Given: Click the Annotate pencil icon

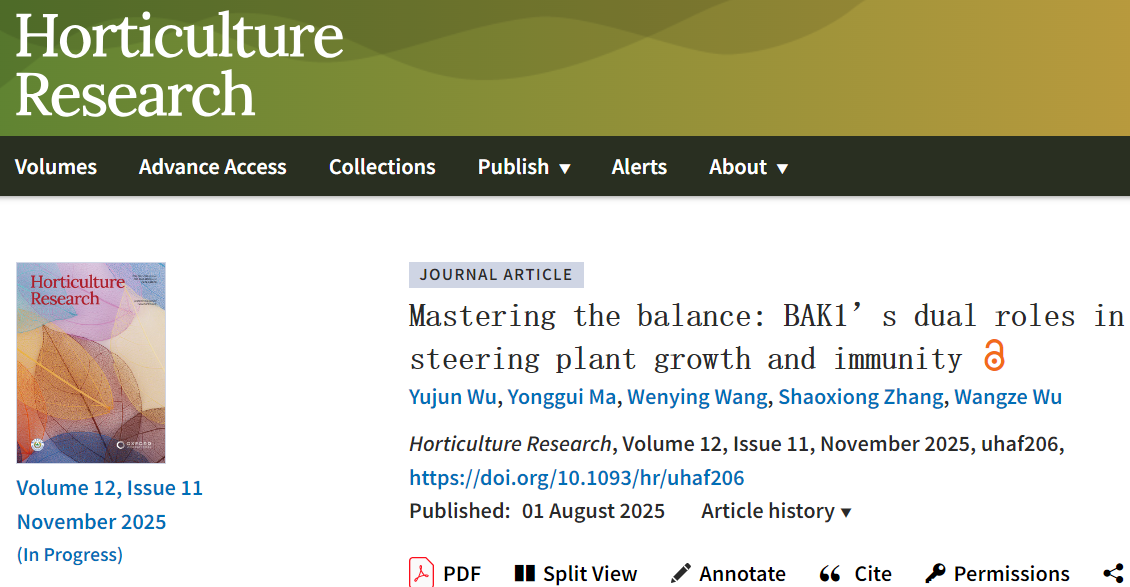Looking at the screenshot, I should click(681, 573).
